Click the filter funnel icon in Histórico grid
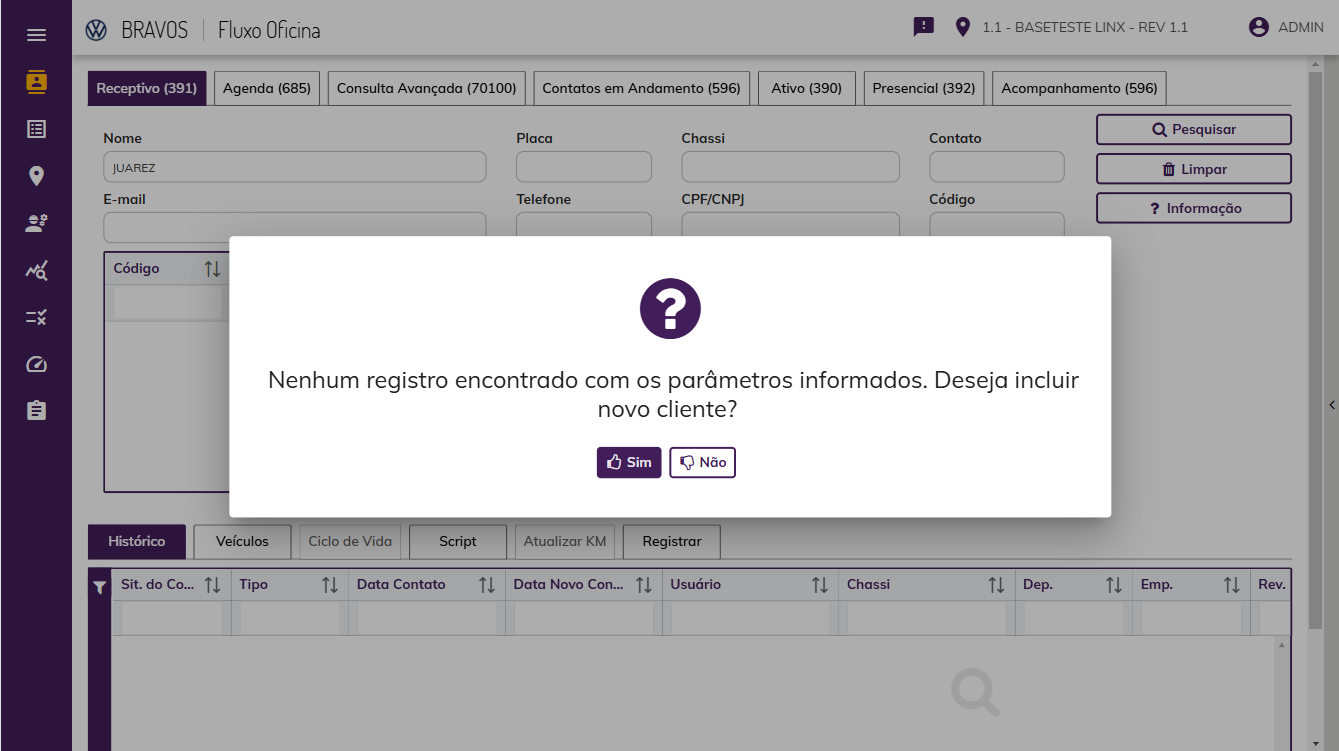The image size is (1339, 751). pos(99,588)
